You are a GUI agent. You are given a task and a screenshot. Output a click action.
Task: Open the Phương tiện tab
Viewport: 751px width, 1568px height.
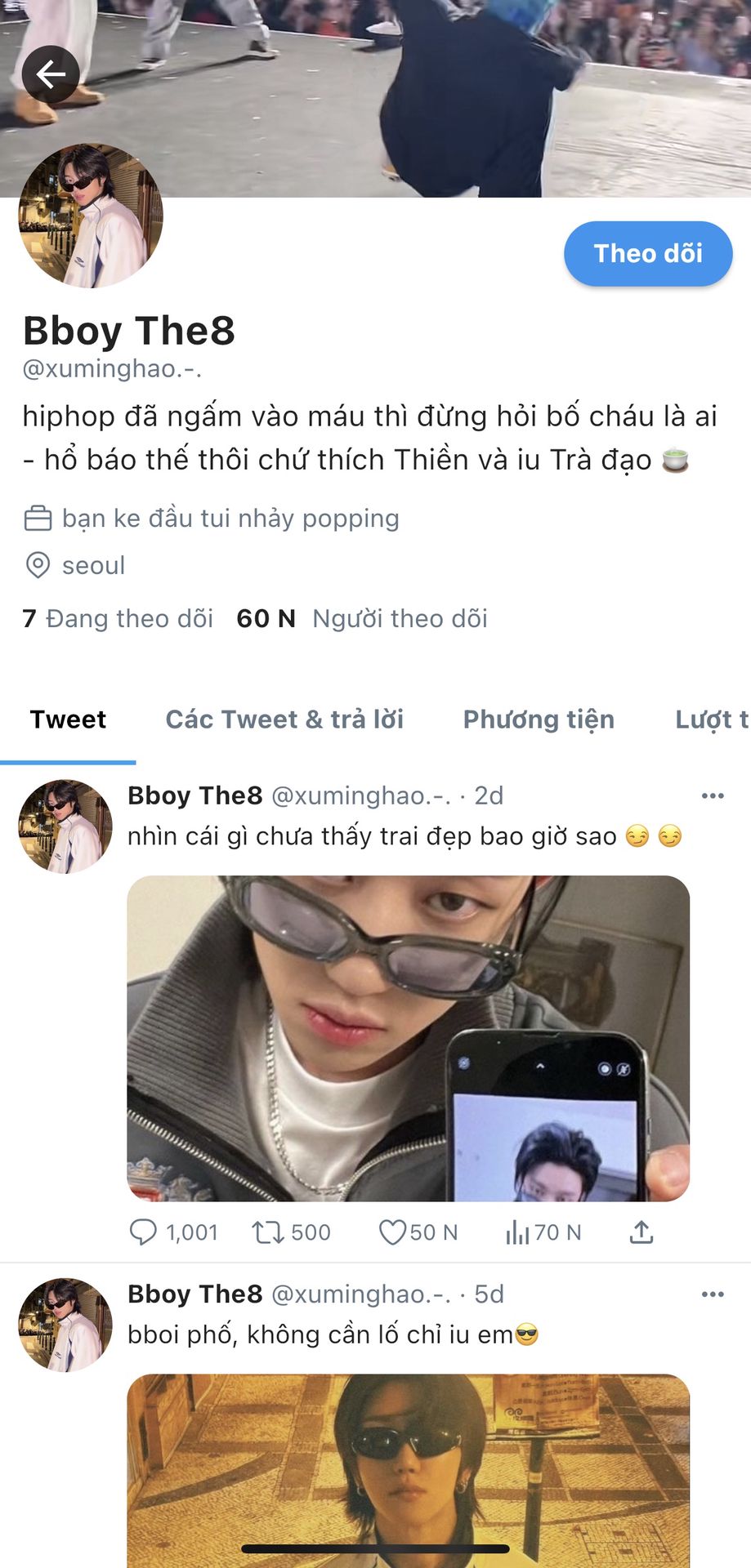tap(539, 719)
